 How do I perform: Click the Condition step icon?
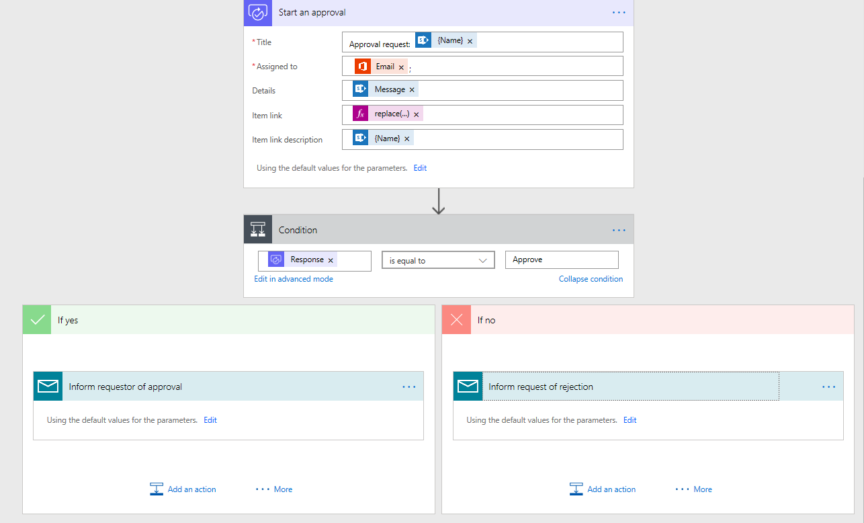(258, 230)
